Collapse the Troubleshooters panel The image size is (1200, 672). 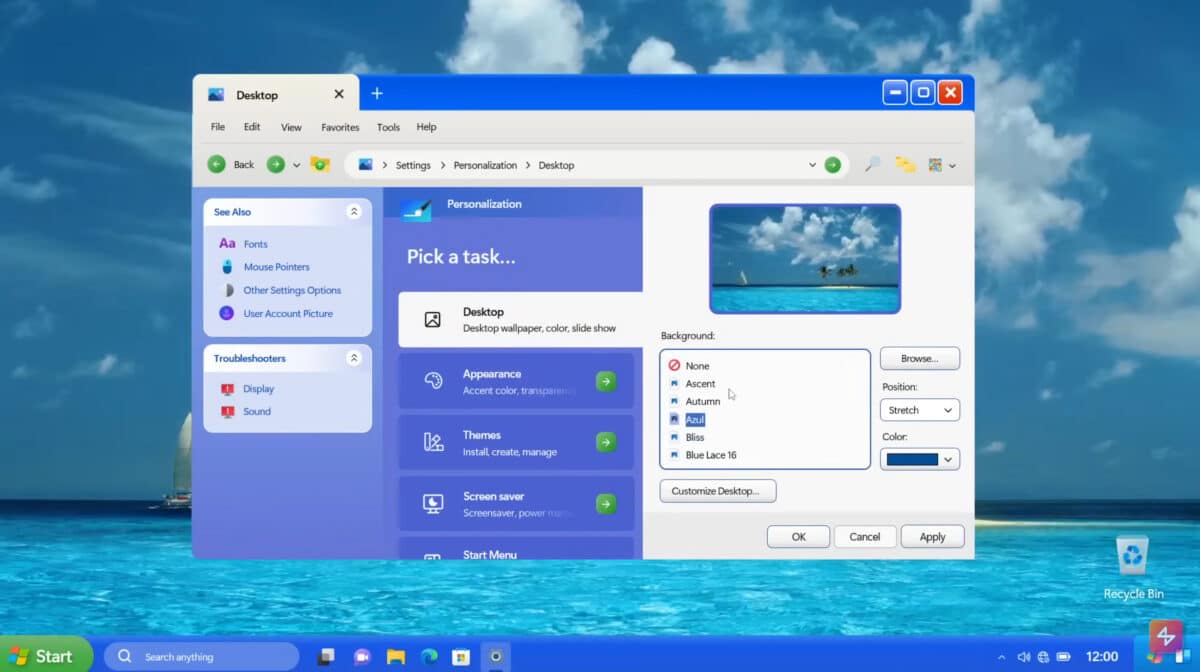(x=353, y=357)
